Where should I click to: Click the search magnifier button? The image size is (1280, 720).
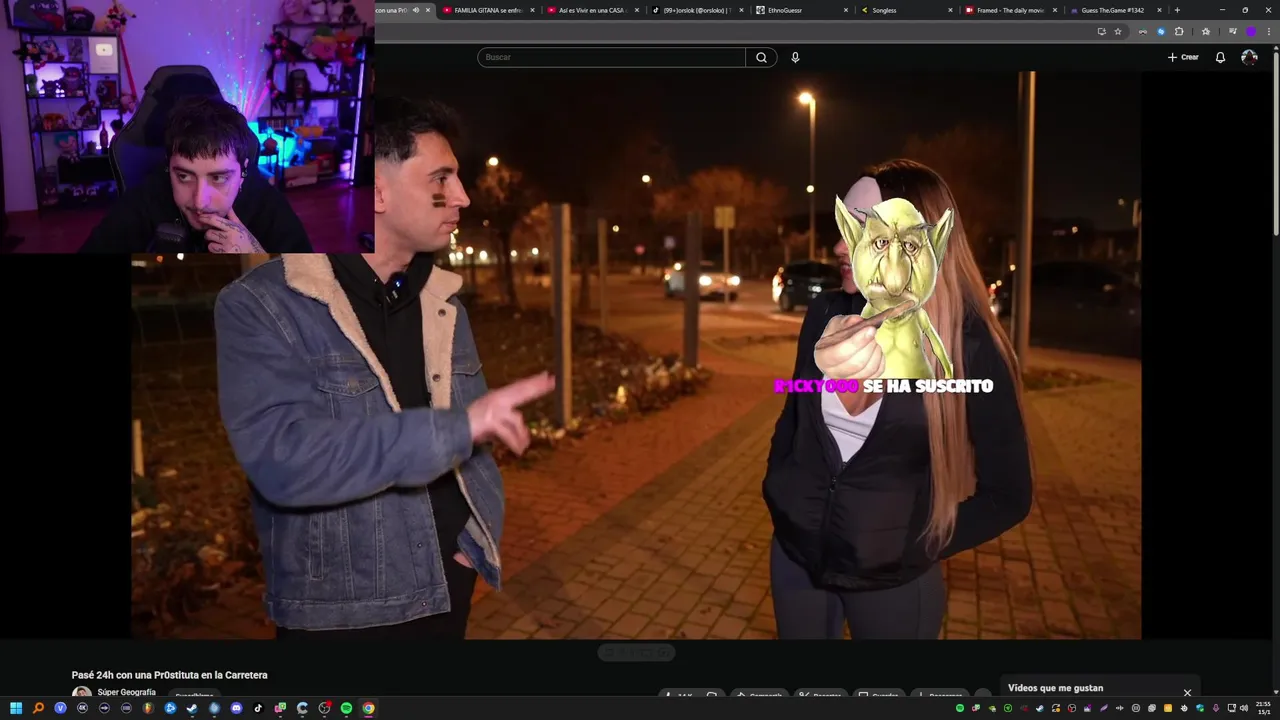[x=761, y=57]
